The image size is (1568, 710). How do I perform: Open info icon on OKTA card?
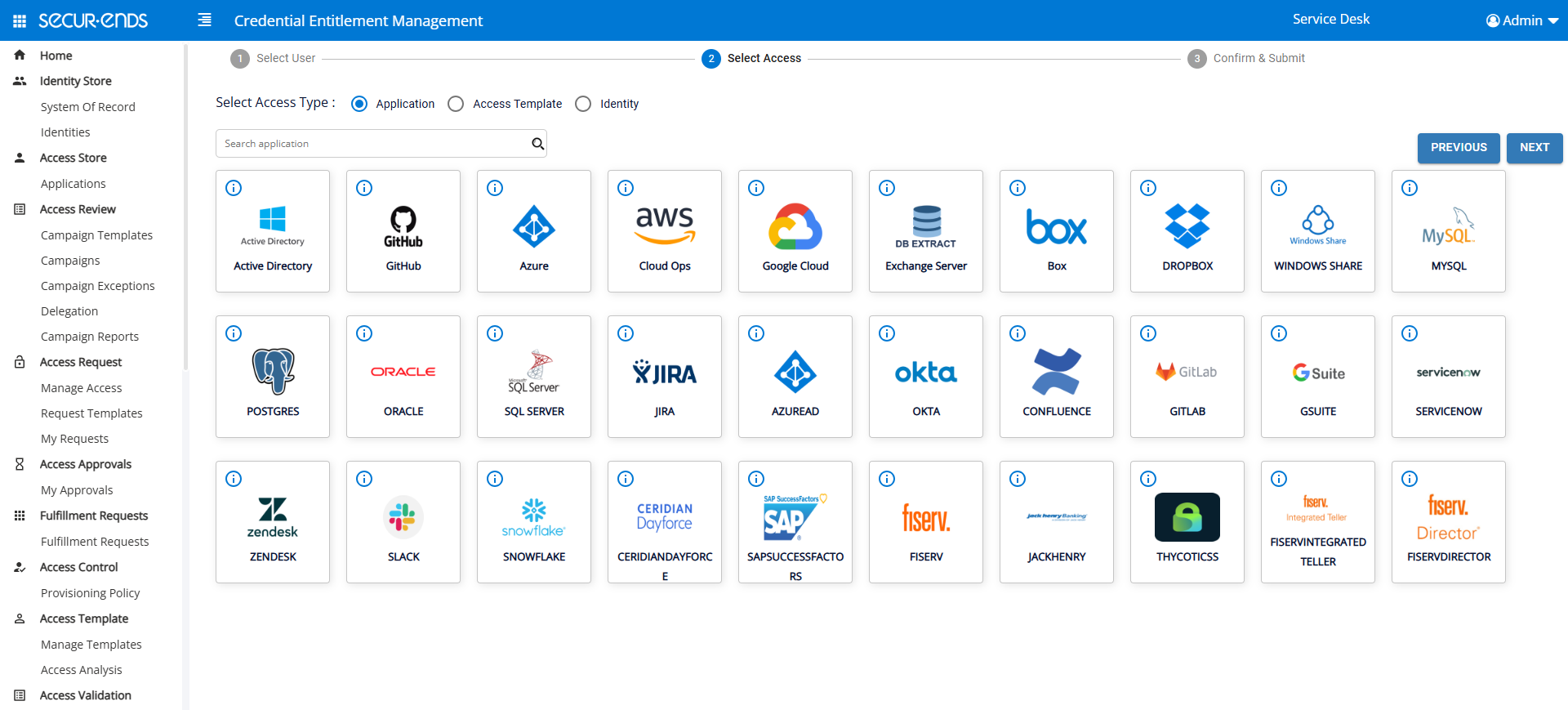pos(887,333)
